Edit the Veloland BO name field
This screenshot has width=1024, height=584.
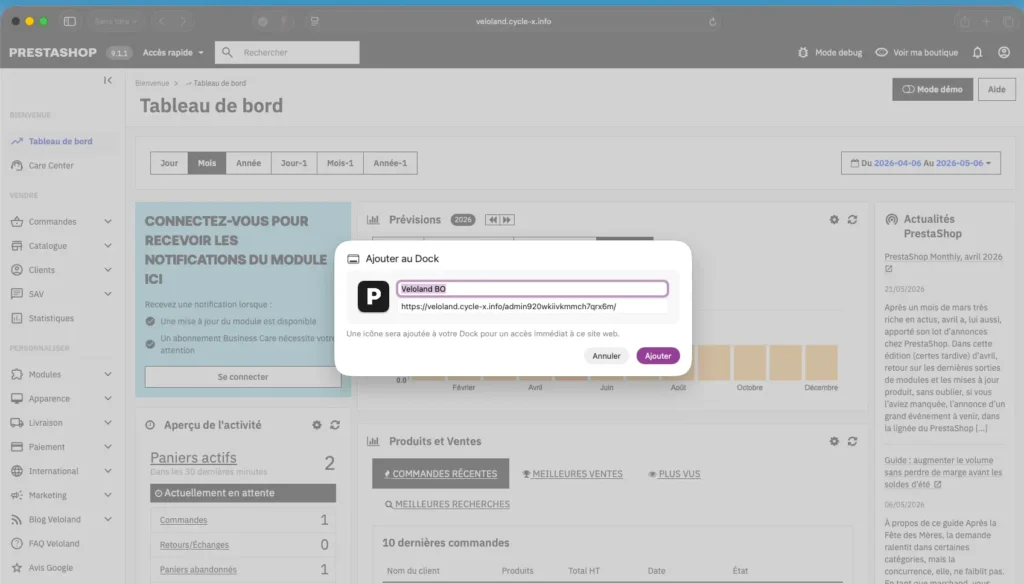532,289
